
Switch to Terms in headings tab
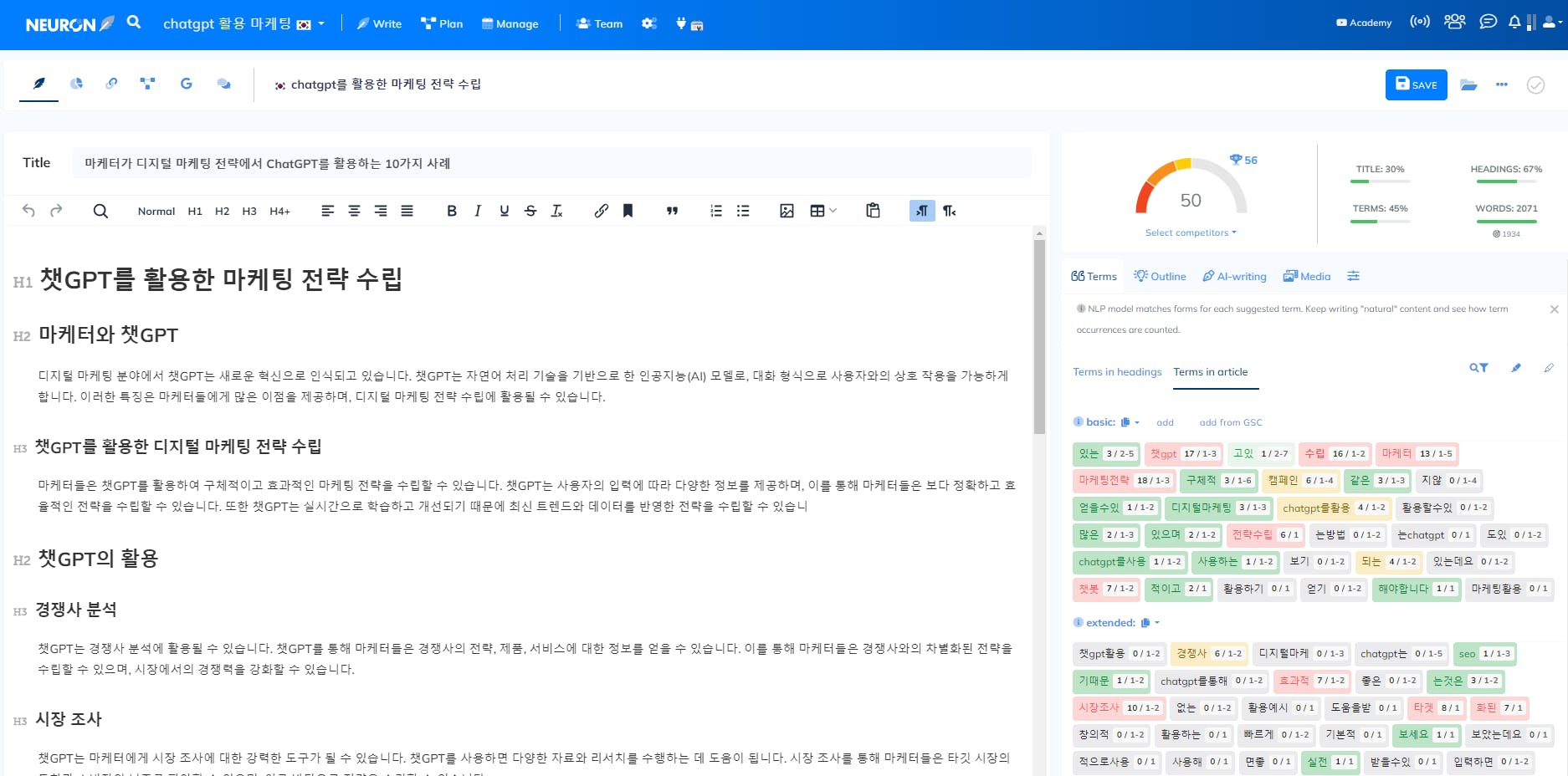[x=1117, y=372]
